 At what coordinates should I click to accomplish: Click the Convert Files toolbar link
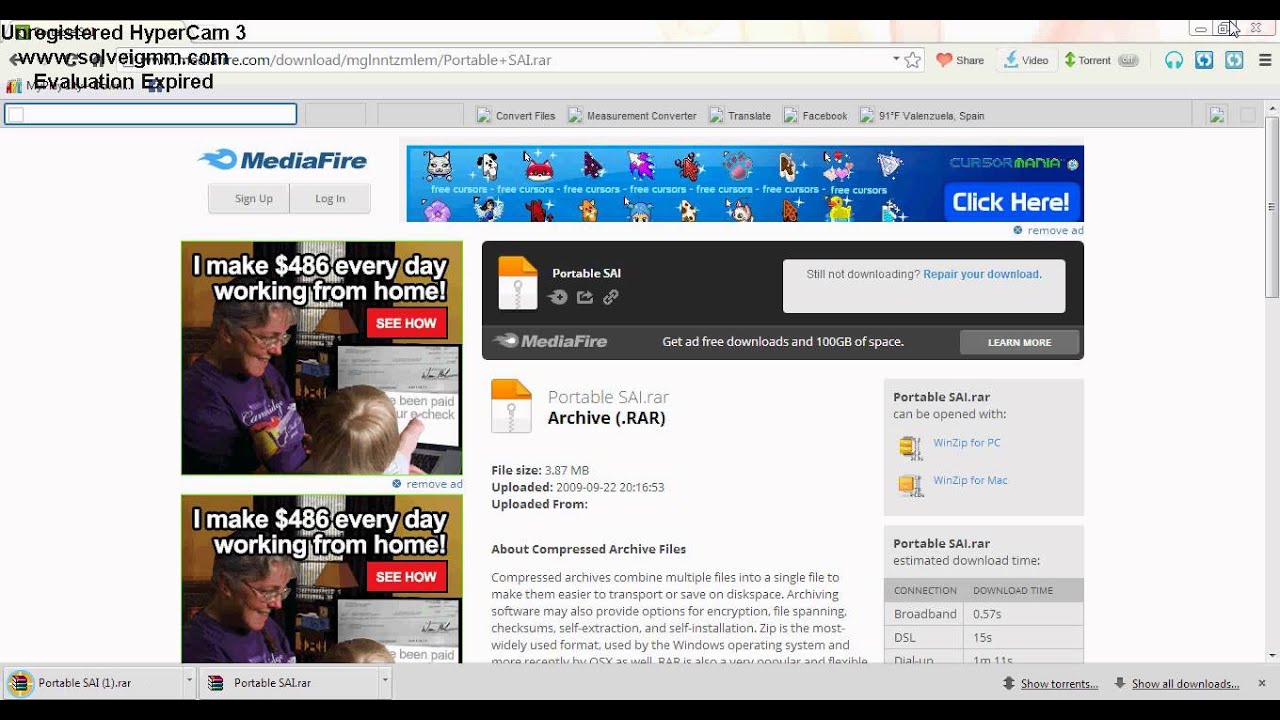[x=516, y=116]
